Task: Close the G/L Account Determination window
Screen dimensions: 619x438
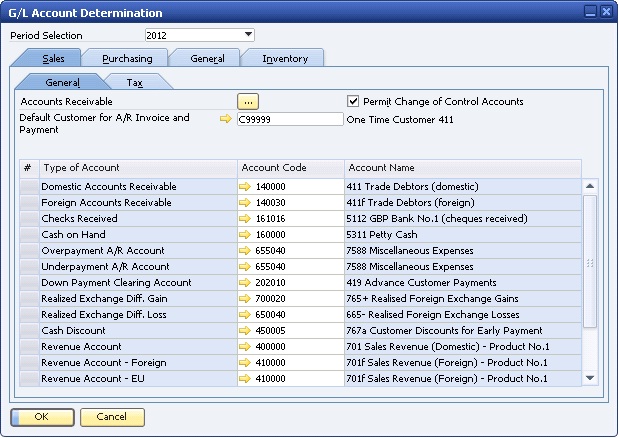Action: tap(606, 12)
